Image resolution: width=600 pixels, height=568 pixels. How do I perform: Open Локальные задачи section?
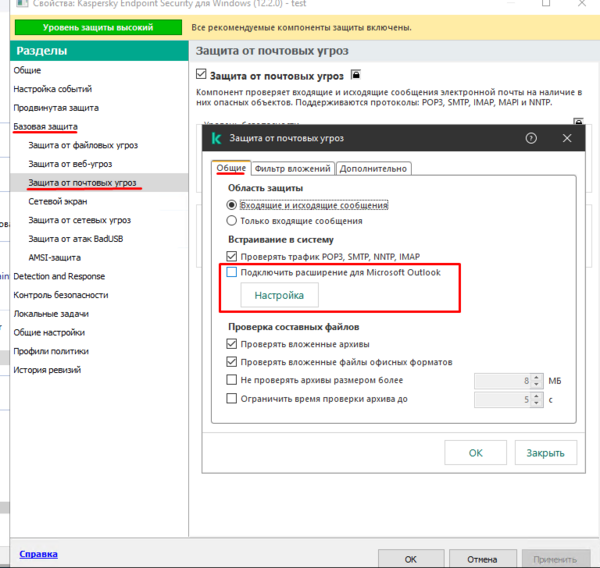pos(51,314)
